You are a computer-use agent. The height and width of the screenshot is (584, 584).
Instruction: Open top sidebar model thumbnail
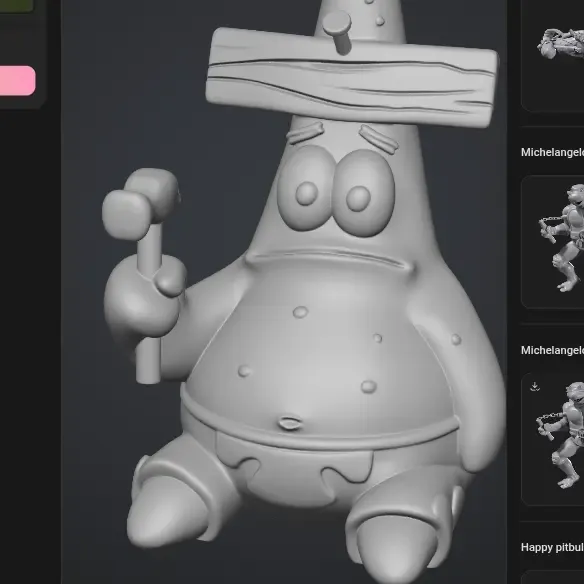553,55
